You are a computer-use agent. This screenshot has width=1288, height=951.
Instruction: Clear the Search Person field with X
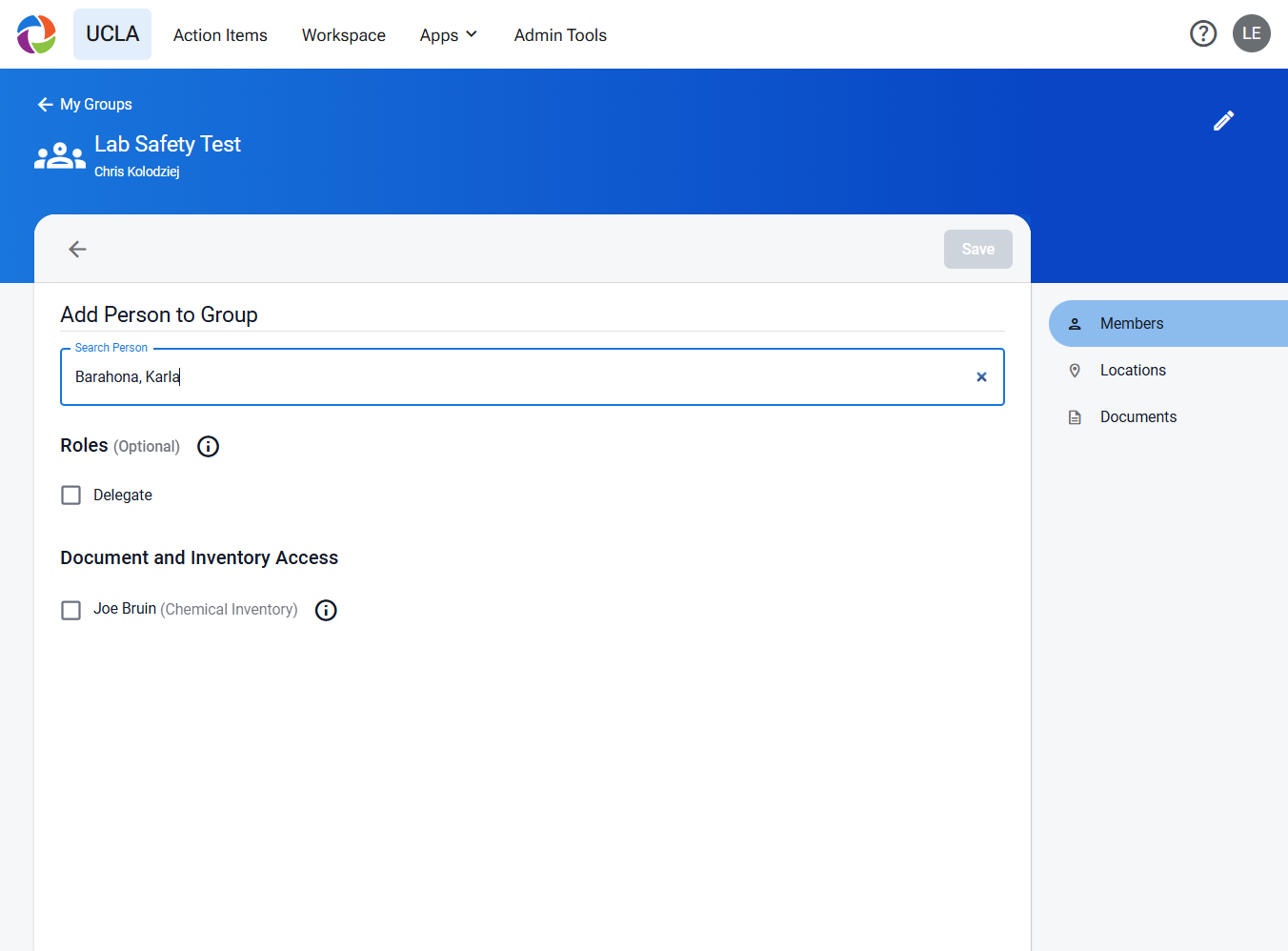pos(981,377)
